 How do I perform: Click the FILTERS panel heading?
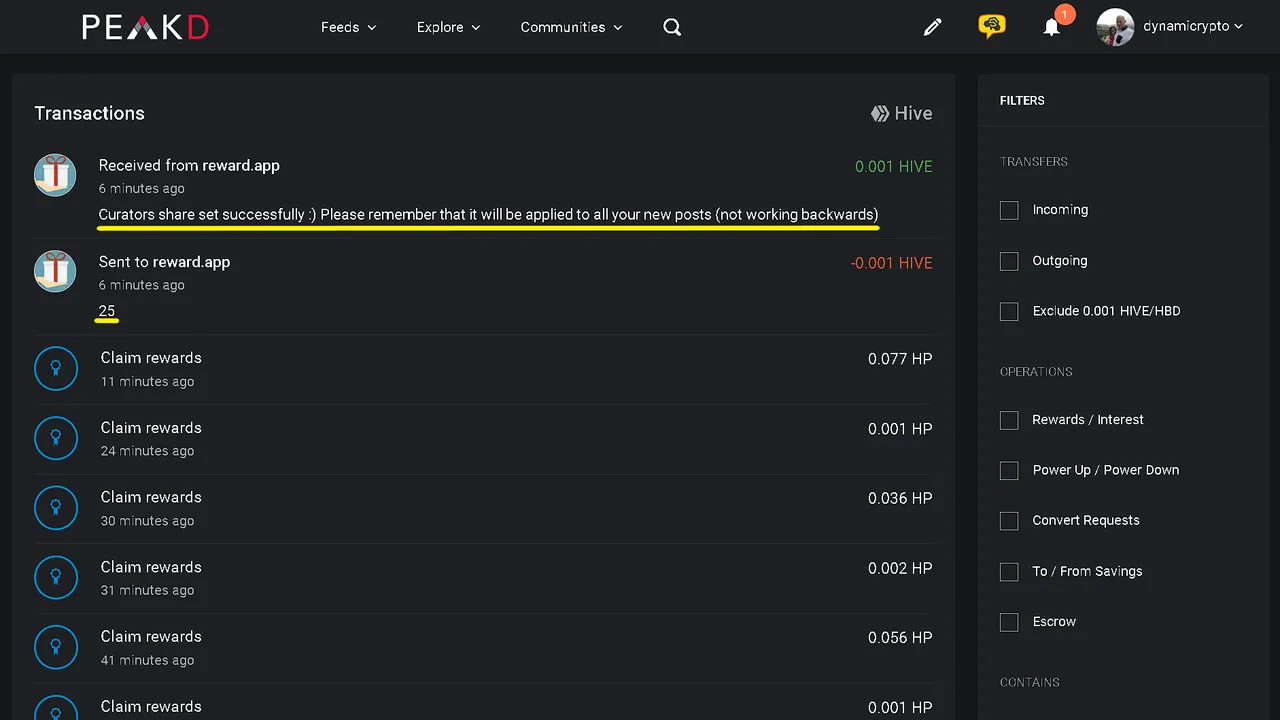coord(1022,101)
